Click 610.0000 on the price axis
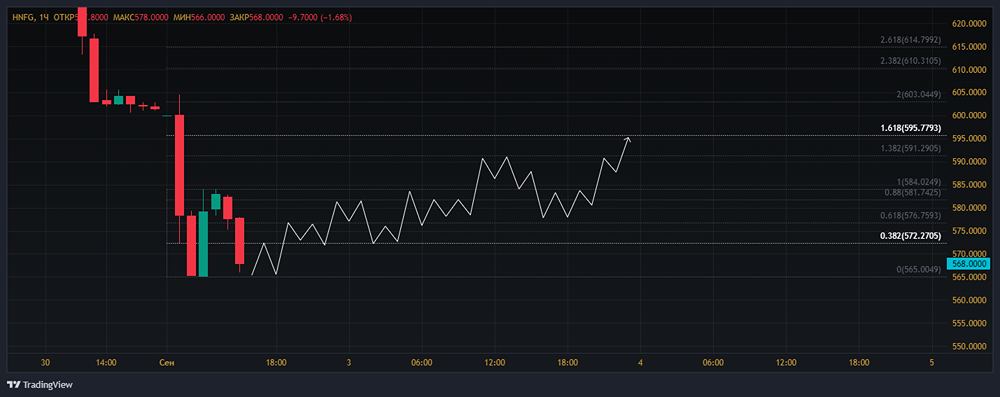 point(969,70)
